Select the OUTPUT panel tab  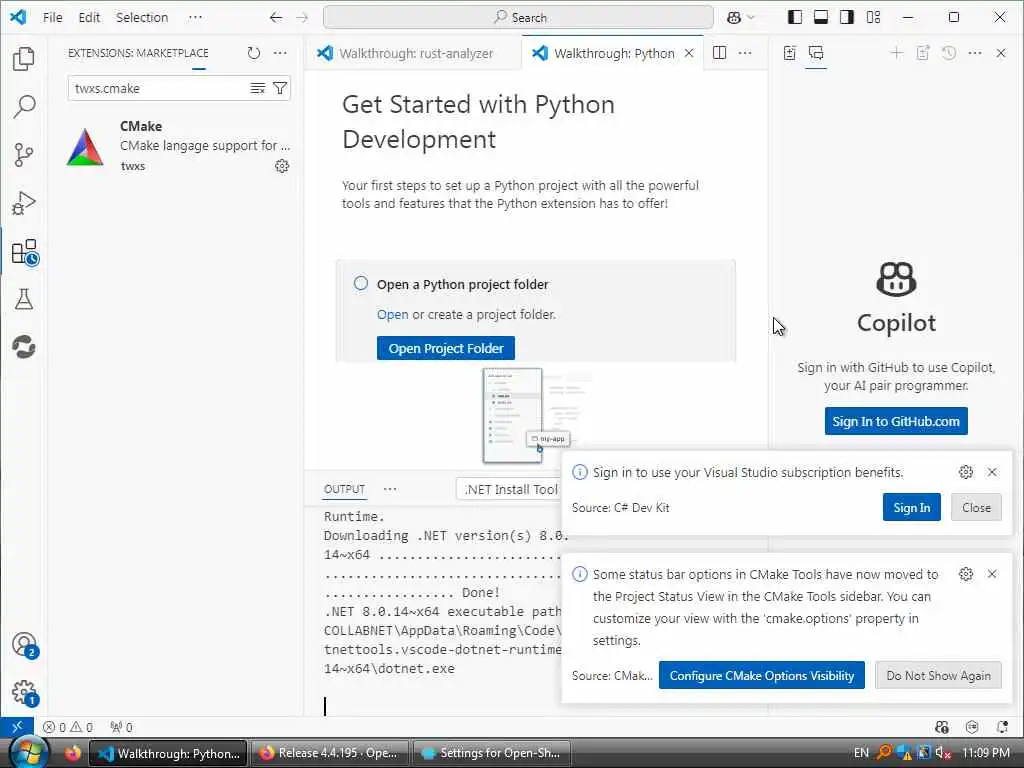click(x=344, y=489)
